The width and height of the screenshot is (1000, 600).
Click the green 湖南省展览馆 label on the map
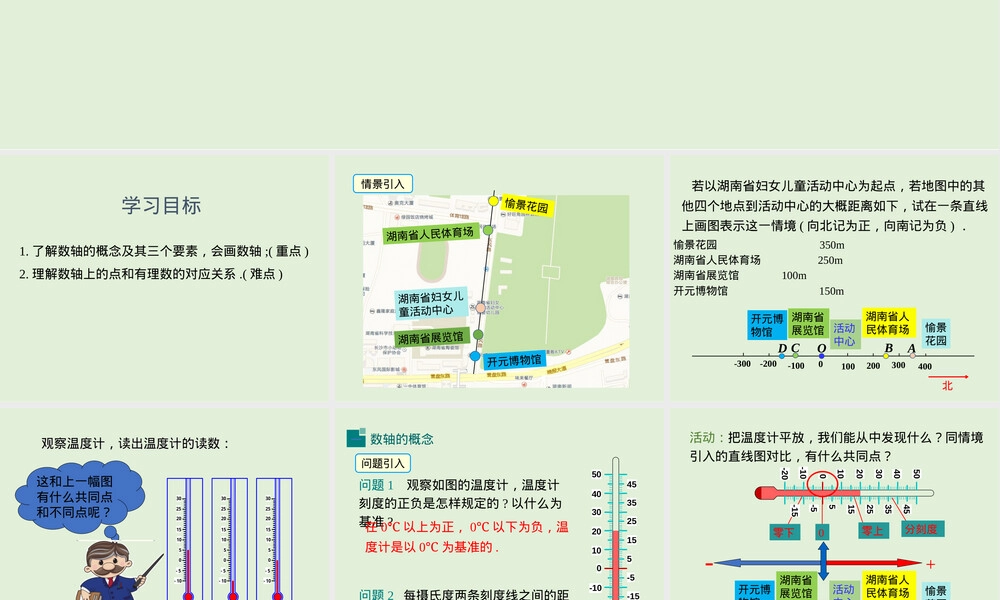pyautogui.click(x=432, y=337)
